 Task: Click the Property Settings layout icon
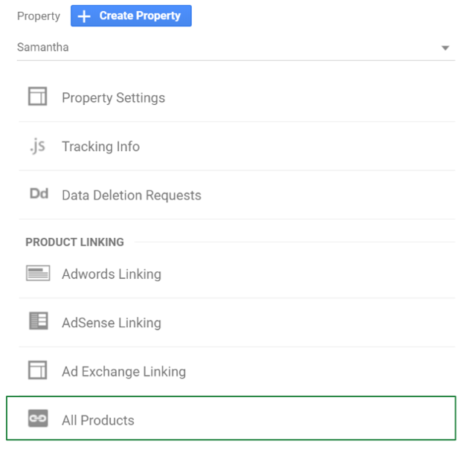point(37,96)
